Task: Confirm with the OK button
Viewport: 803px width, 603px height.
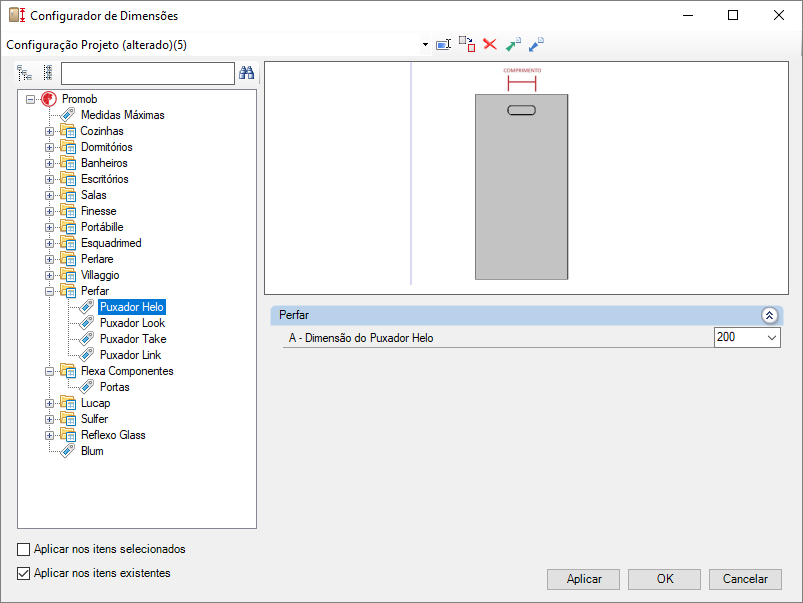Action: coord(664,579)
